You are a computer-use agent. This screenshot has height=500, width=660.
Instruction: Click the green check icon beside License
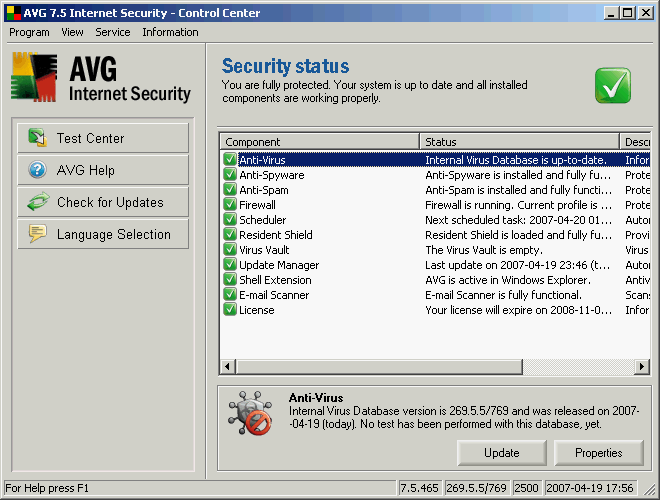pos(230,310)
